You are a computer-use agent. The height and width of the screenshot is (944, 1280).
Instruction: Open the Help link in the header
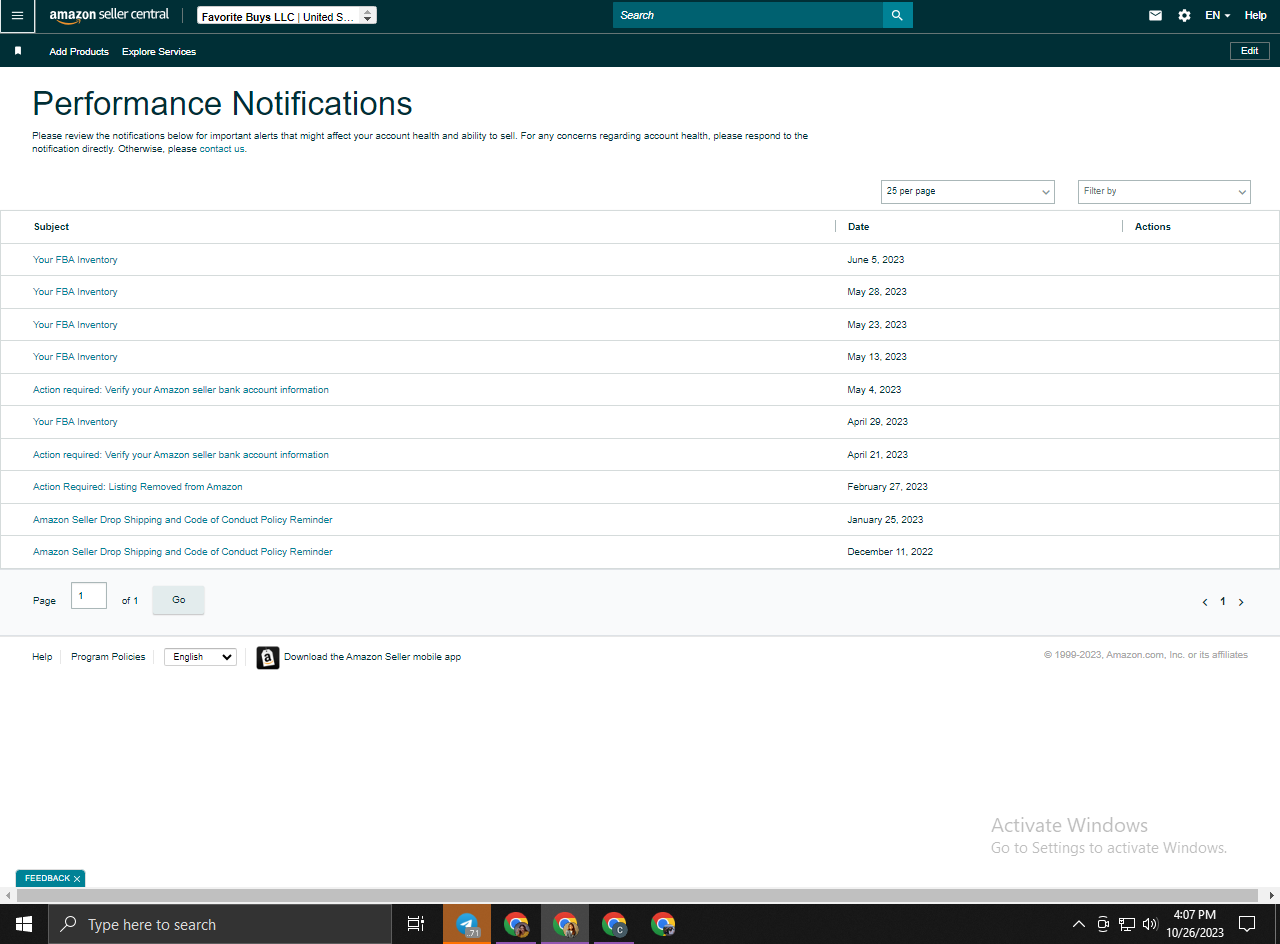click(x=1255, y=16)
